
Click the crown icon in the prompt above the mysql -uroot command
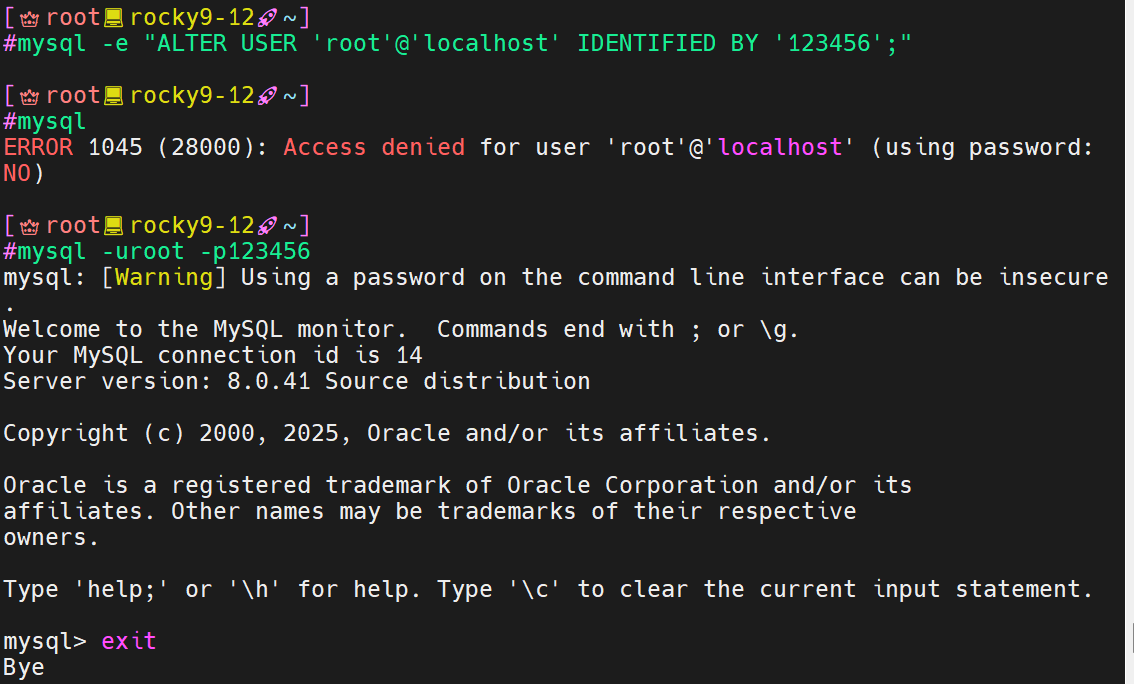coord(30,226)
